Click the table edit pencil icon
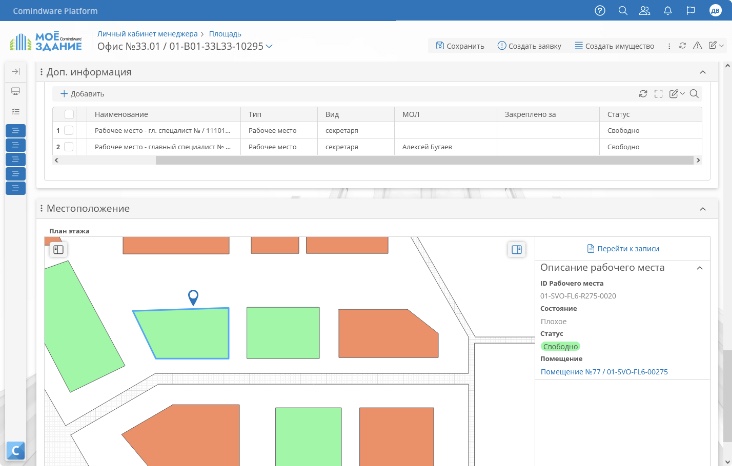This screenshot has height=466, width=732. 673,94
